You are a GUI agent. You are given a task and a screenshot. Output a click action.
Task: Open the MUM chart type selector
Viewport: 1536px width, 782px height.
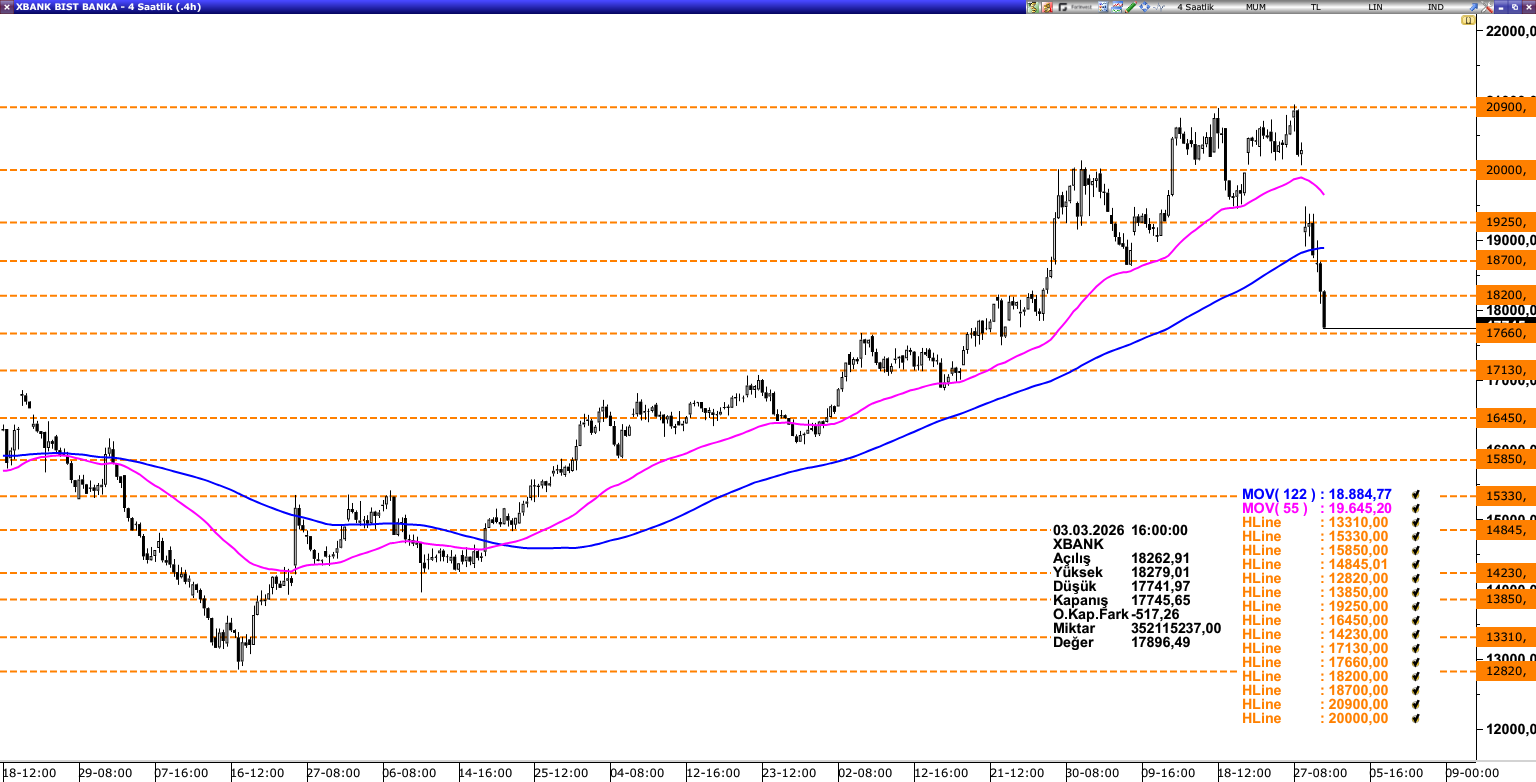click(x=1255, y=7)
